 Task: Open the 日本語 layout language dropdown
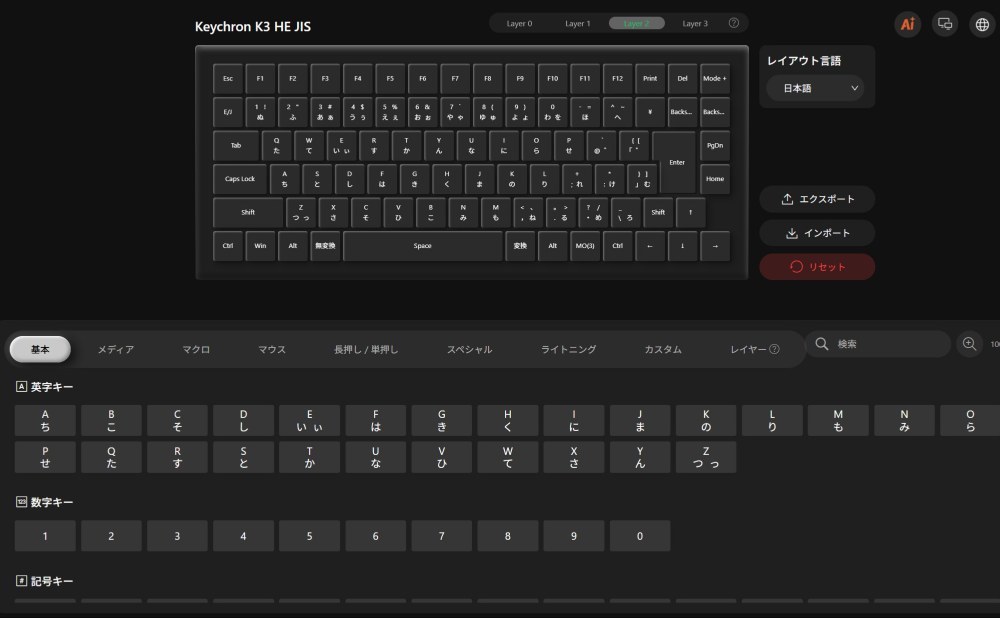pos(816,88)
